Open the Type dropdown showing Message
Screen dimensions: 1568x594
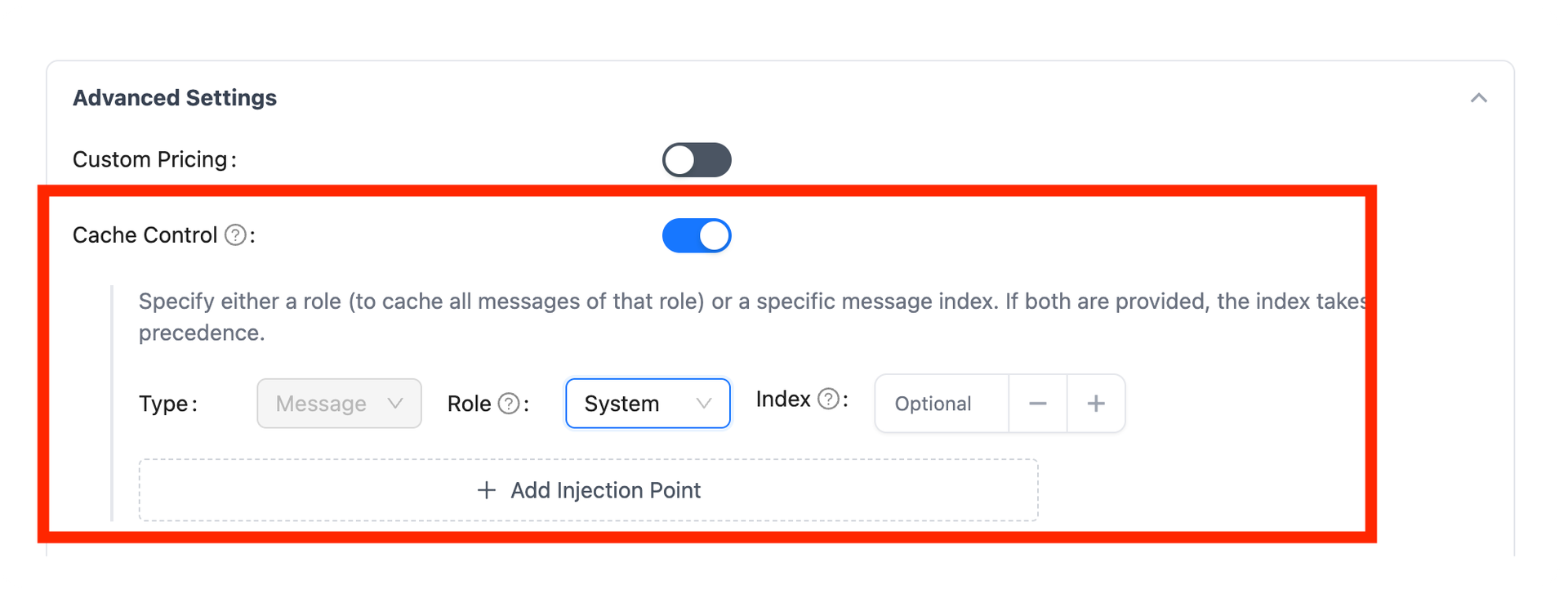click(339, 403)
